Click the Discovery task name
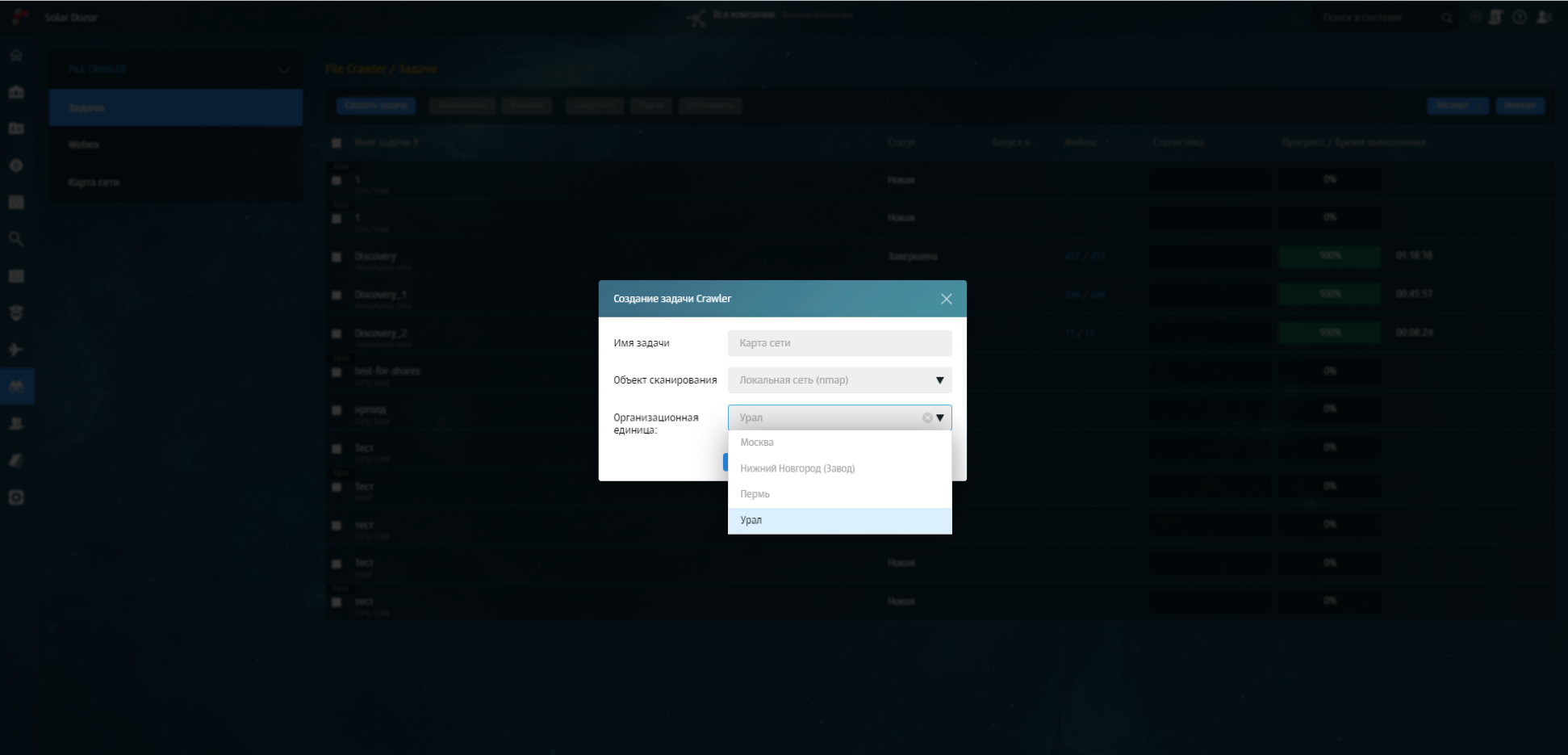Screen dimensions: 1568x755 click(x=375, y=256)
